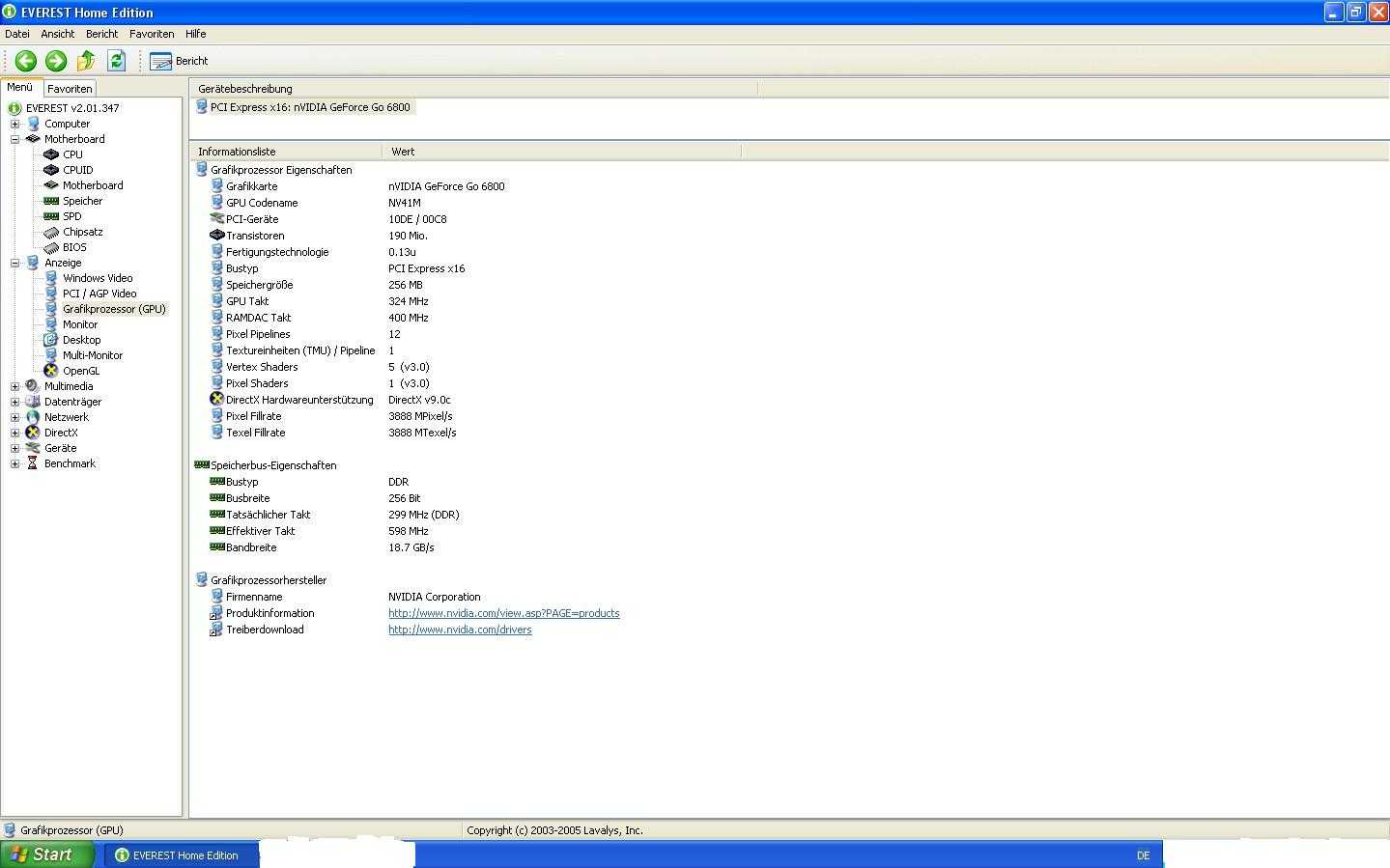Click the Multimedia icon in the tree

(33, 386)
